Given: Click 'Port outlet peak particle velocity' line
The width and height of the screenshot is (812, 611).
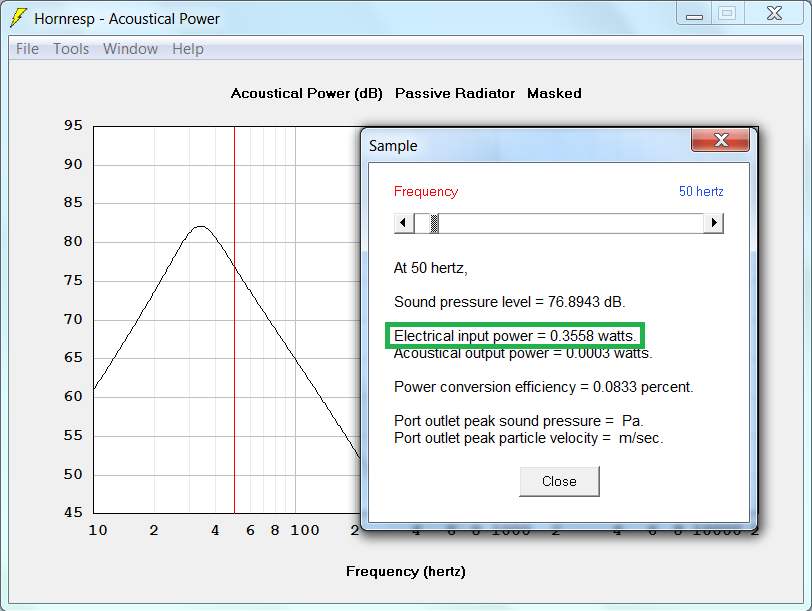Looking at the screenshot, I should click(x=528, y=438).
